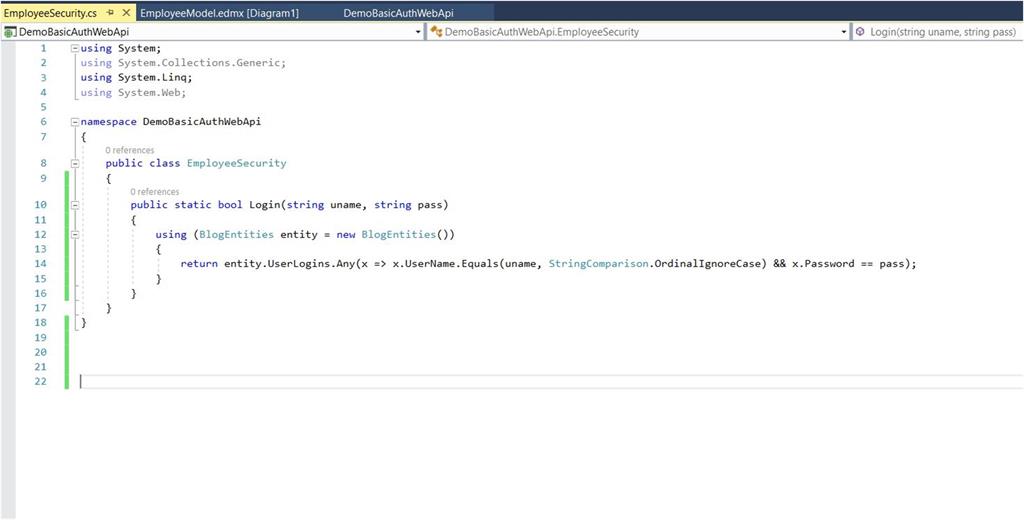Open the project navigation dropdown arrow

[x=419, y=31]
